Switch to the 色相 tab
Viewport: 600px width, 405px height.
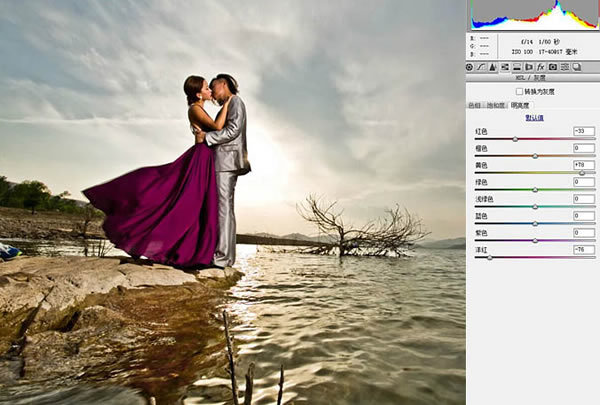tap(474, 105)
